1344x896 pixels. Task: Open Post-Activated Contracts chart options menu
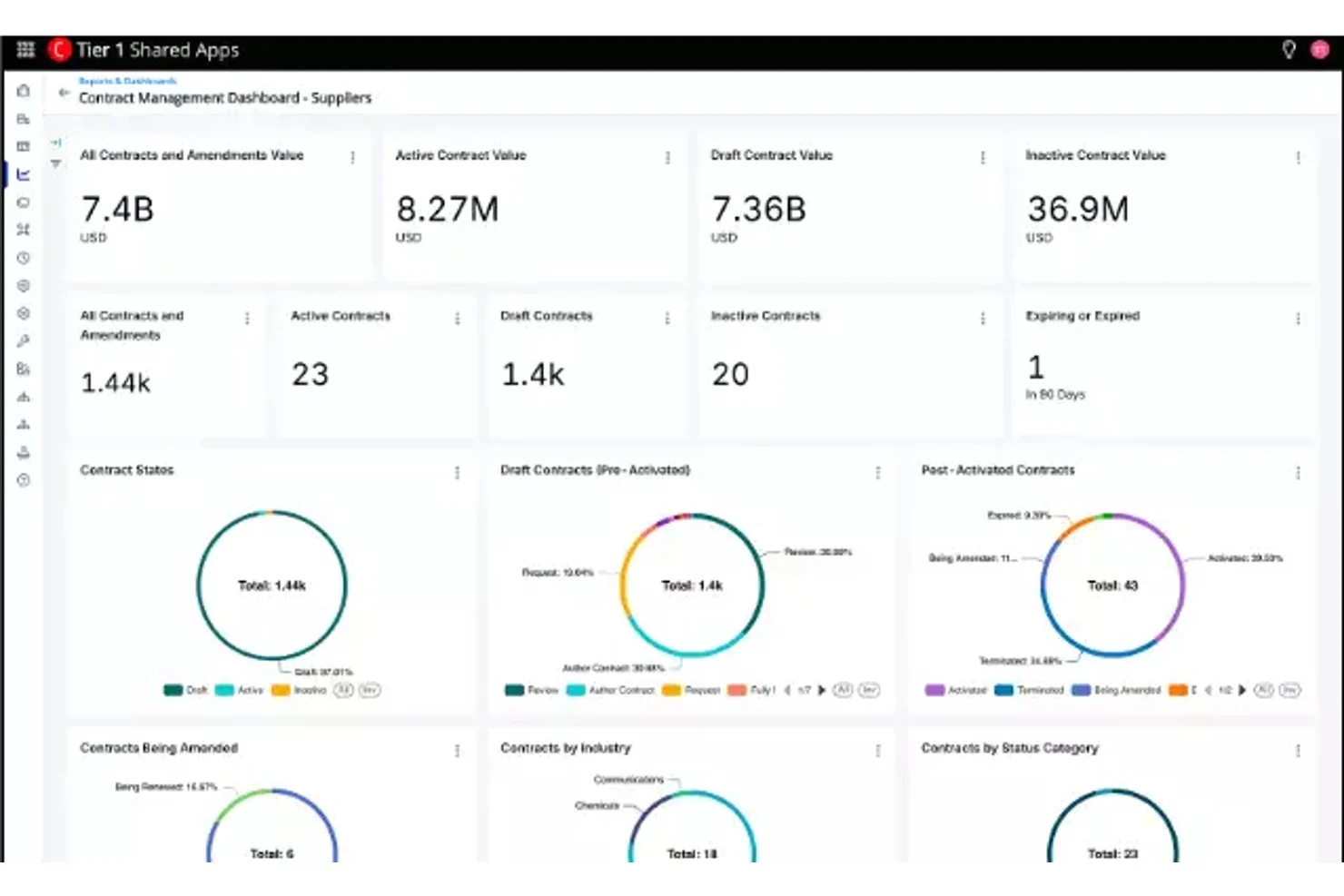[x=1298, y=472]
